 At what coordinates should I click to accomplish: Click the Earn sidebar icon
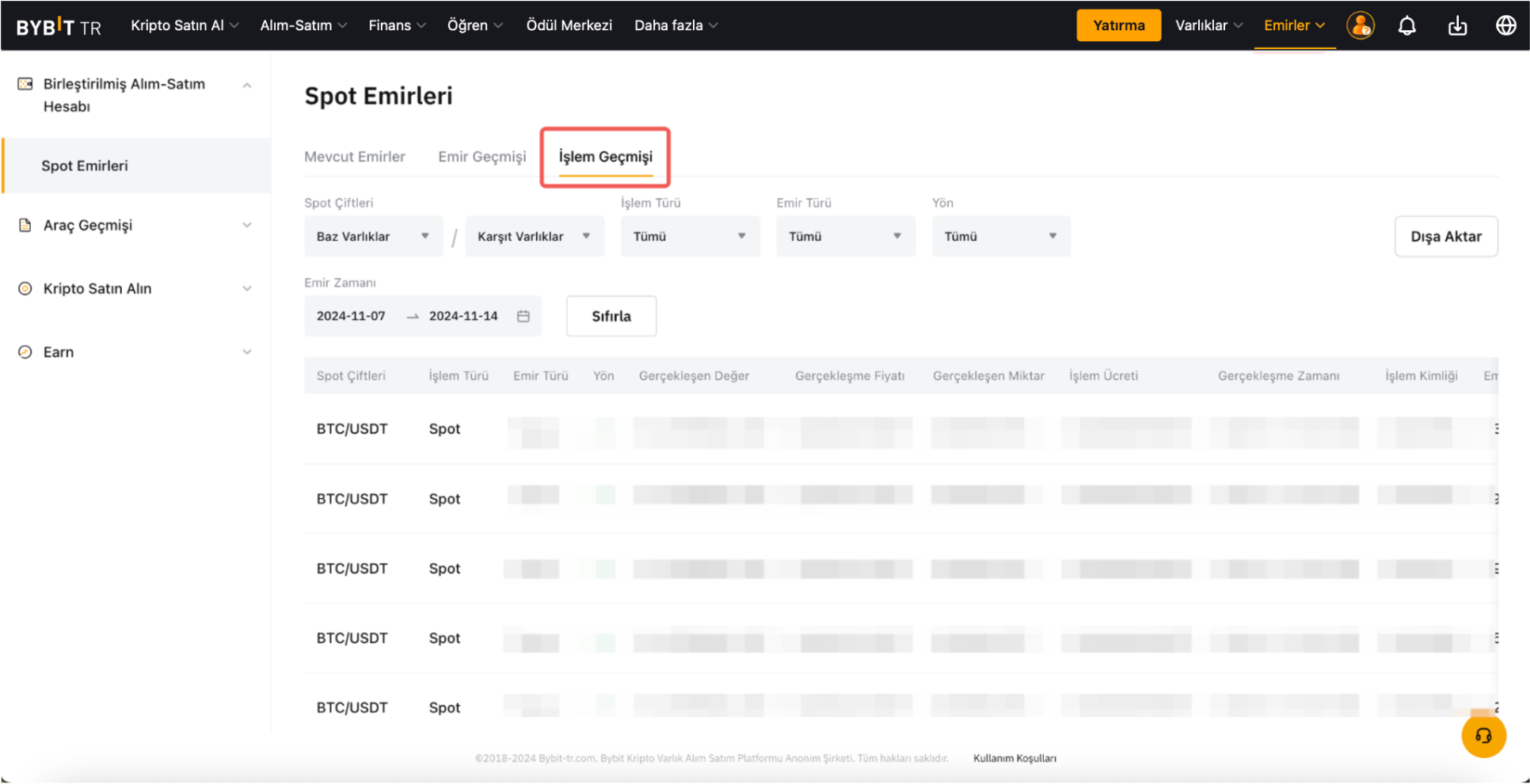point(25,352)
